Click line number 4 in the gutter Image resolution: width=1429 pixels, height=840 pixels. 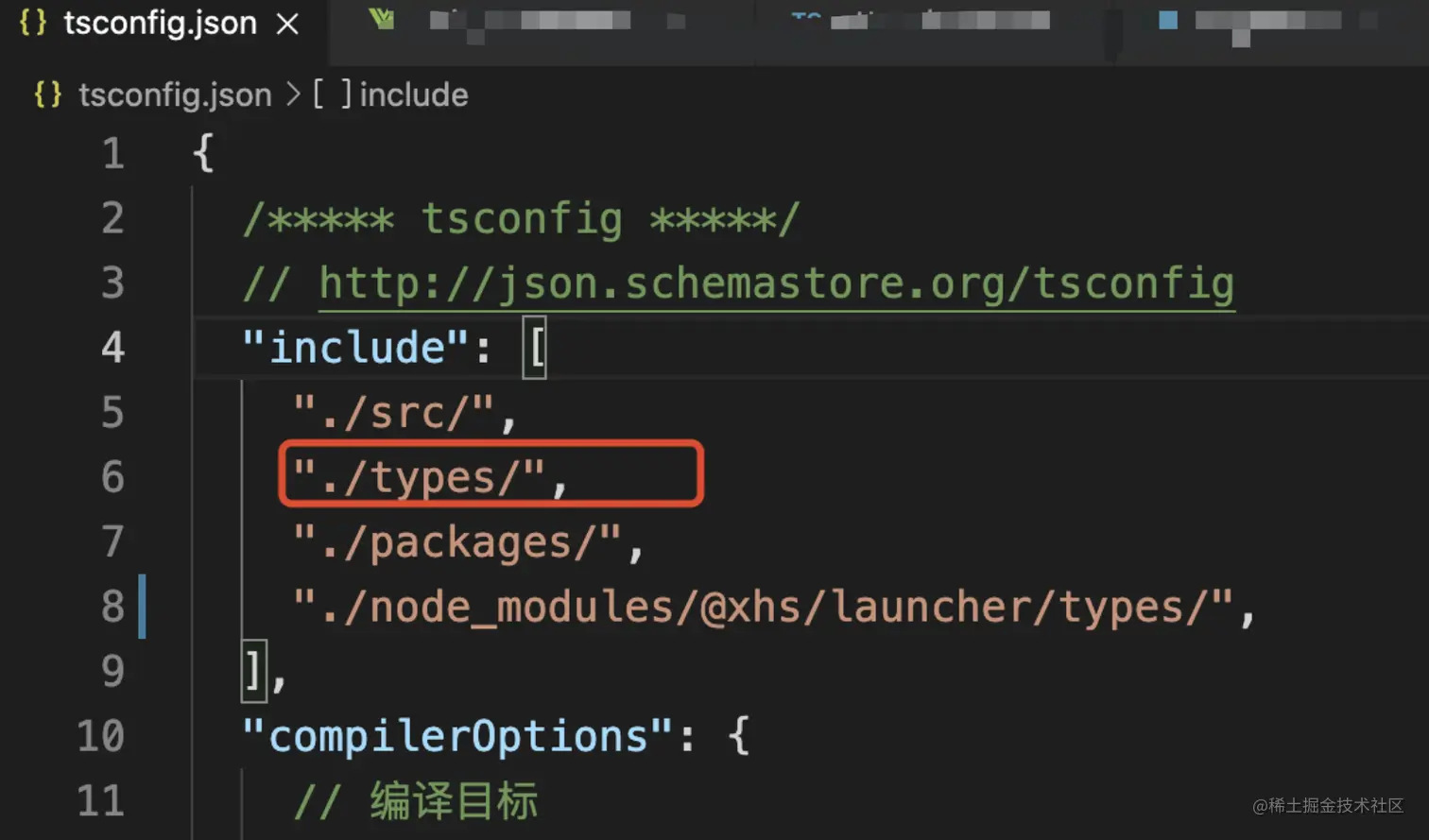[x=112, y=348]
